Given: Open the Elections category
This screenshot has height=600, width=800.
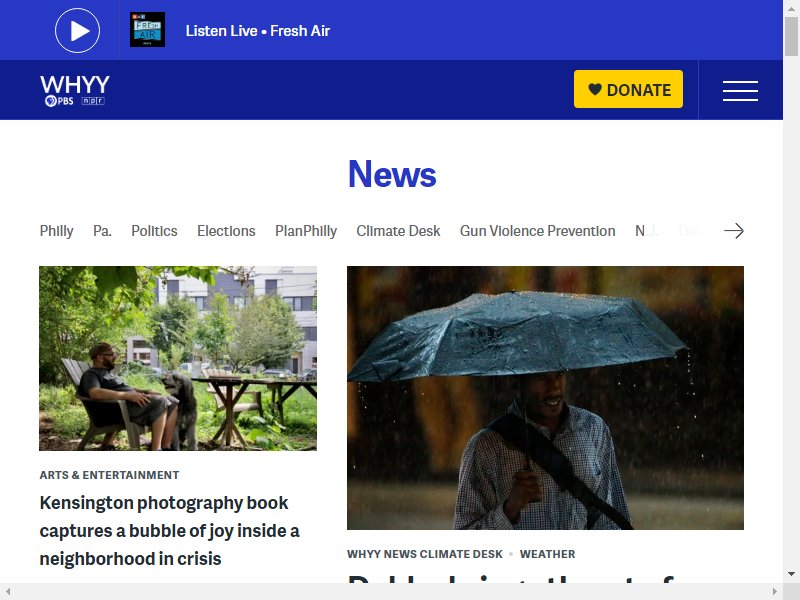Looking at the screenshot, I should pos(226,231).
